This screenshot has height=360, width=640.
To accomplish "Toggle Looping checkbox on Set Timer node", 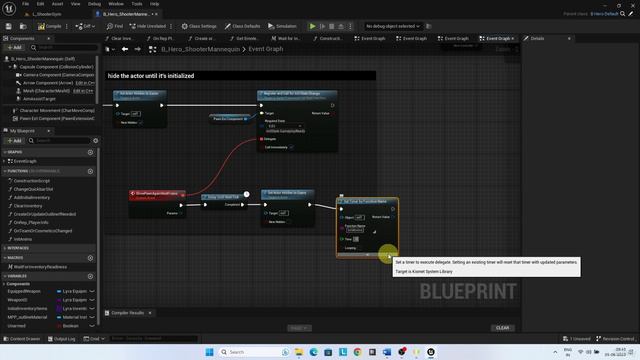I will coord(360,248).
